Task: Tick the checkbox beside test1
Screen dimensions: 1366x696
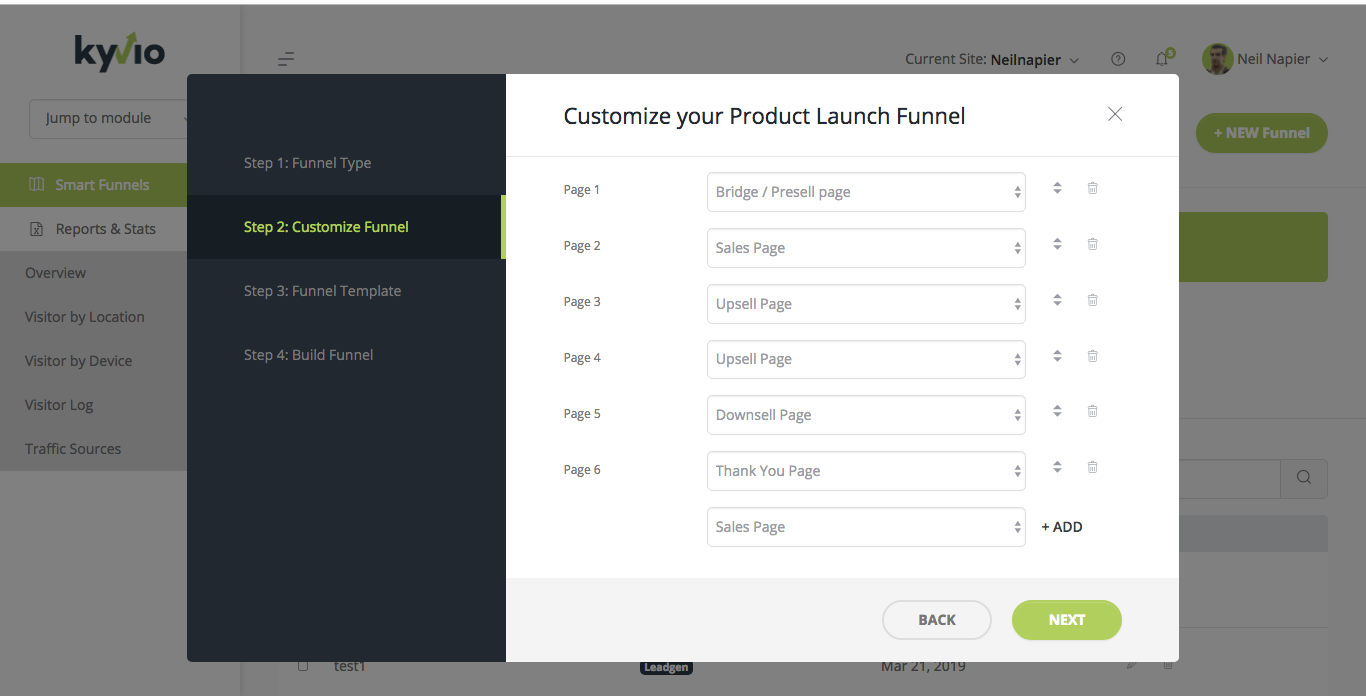Action: click(303, 665)
